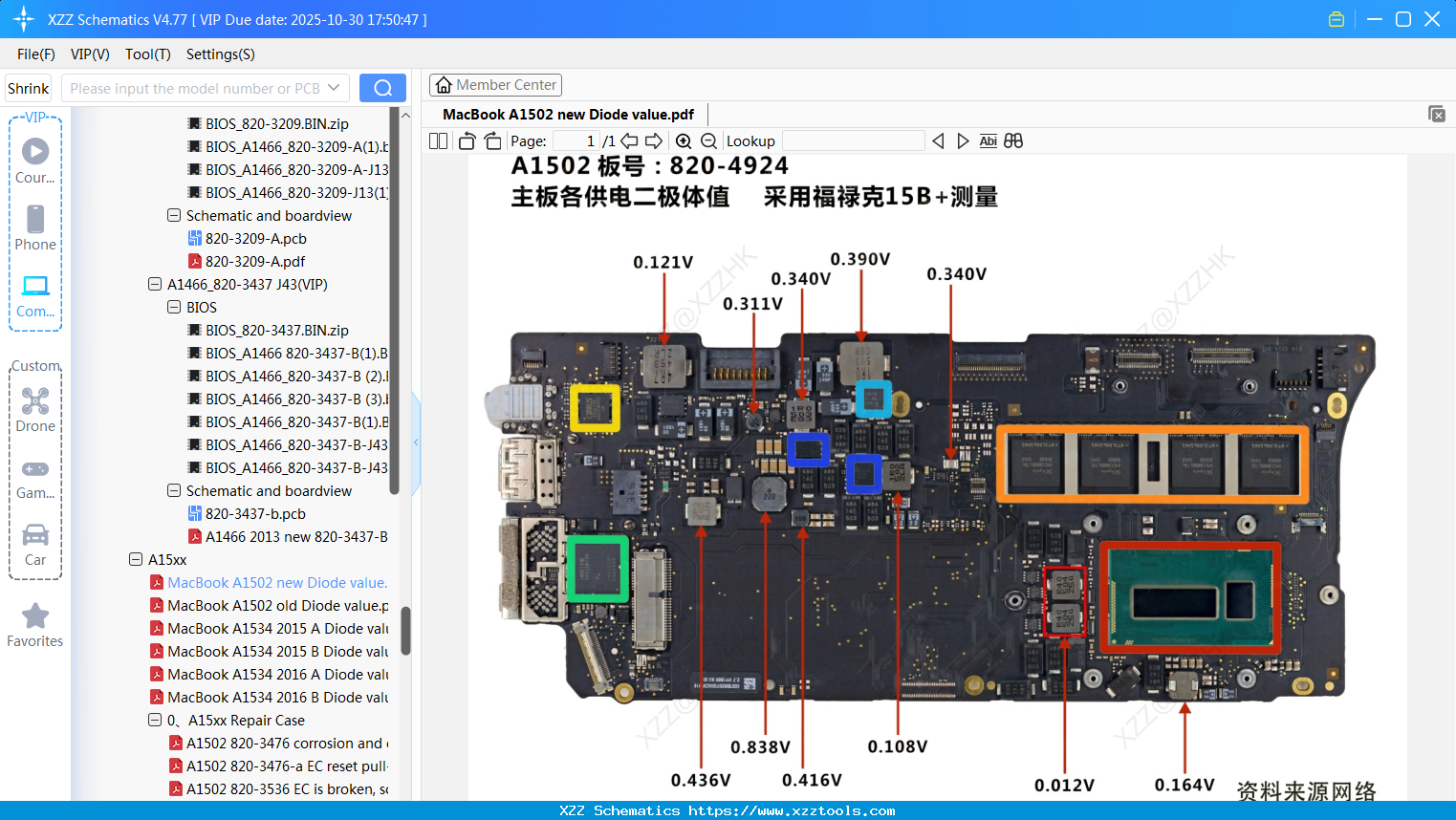1456x820 pixels.
Task: Toggle the two-page layout view icon
Action: 438,140
